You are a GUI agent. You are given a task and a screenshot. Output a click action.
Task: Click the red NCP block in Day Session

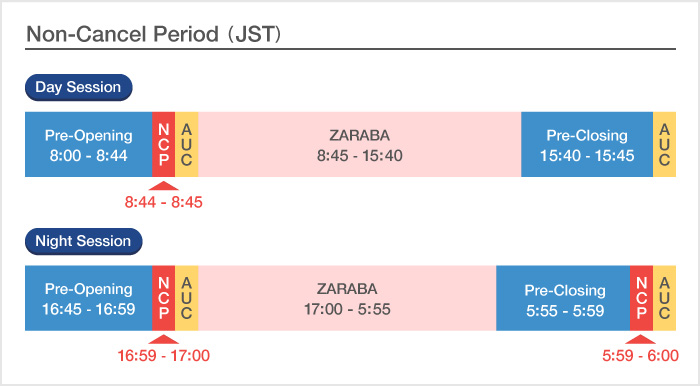tap(163, 145)
